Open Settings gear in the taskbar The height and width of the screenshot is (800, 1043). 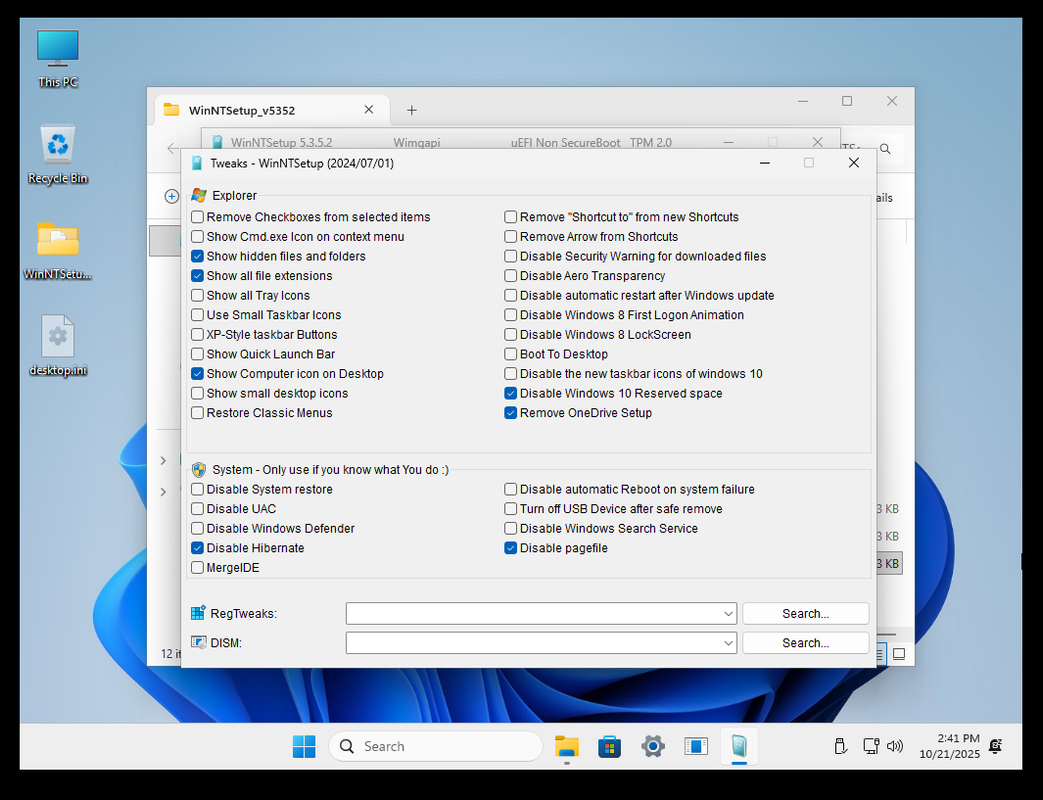653,746
